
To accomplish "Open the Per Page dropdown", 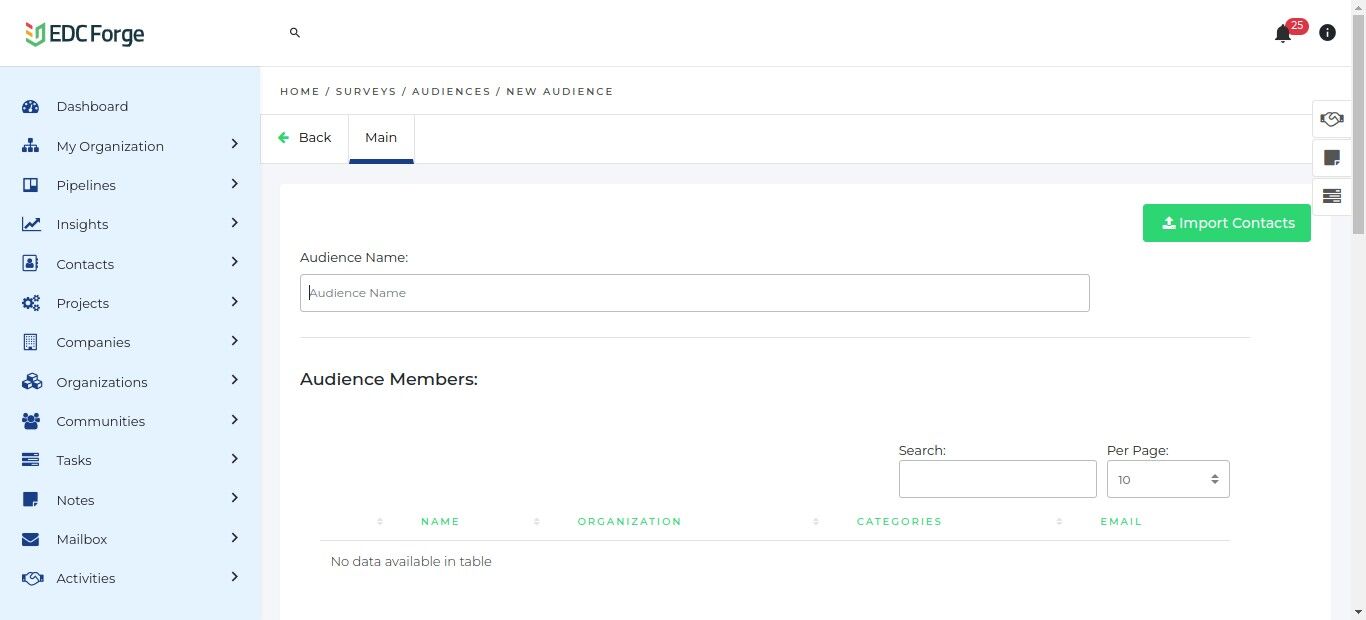I will (1167, 480).
